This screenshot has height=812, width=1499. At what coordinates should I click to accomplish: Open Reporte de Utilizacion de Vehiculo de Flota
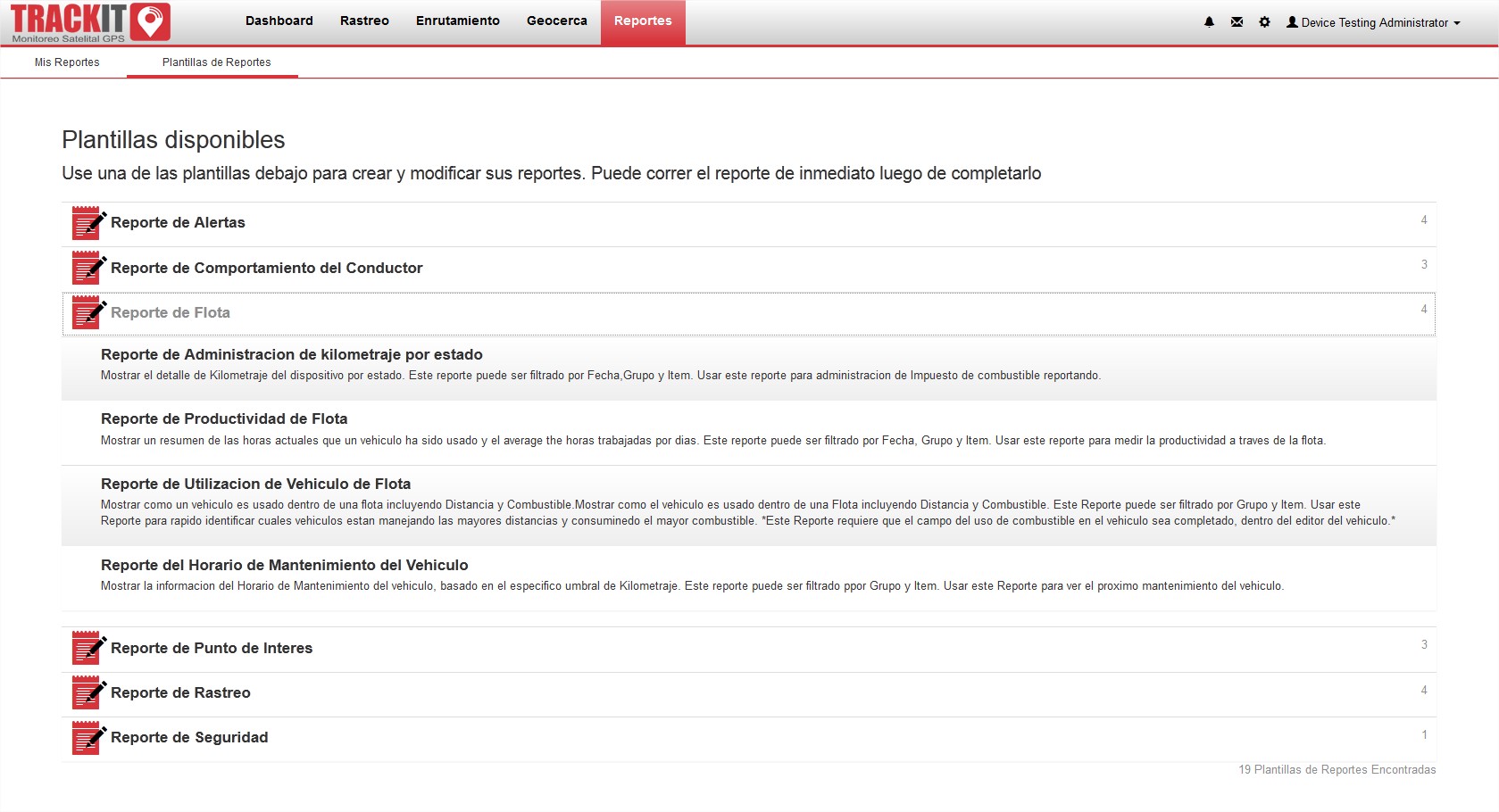click(255, 485)
